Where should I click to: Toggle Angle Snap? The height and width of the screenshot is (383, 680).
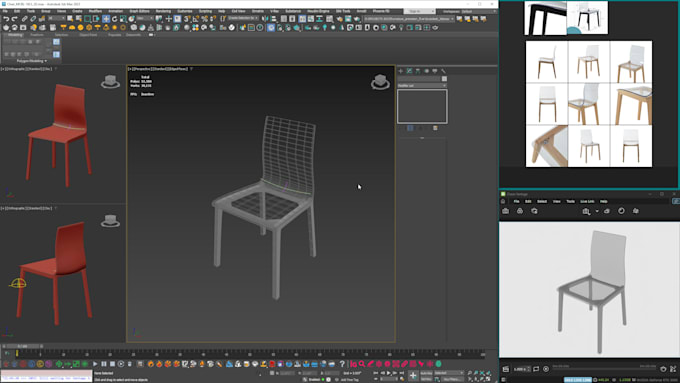(196, 19)
